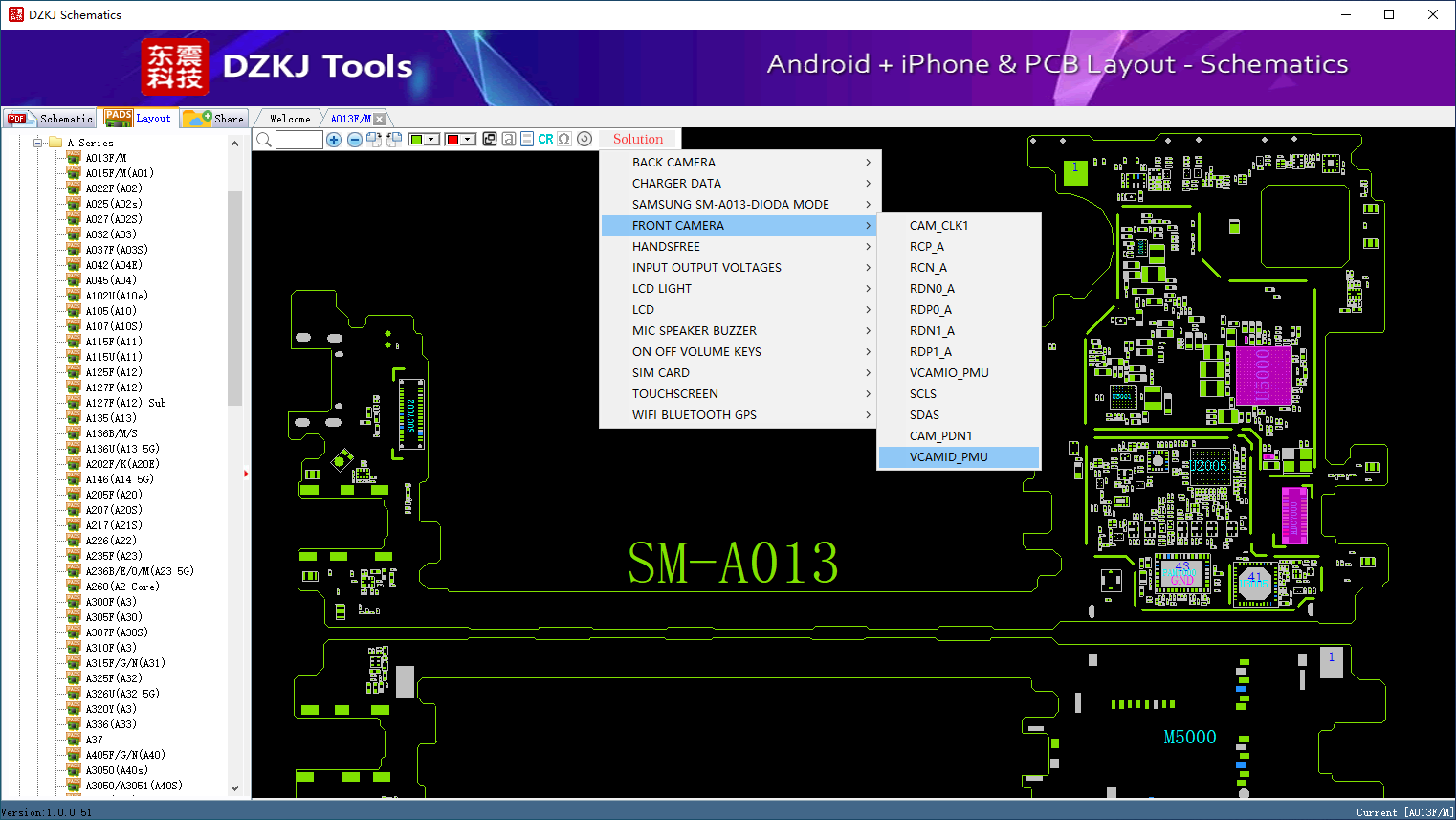
Task: Click the zoom in plus icon
Action: 334,140
